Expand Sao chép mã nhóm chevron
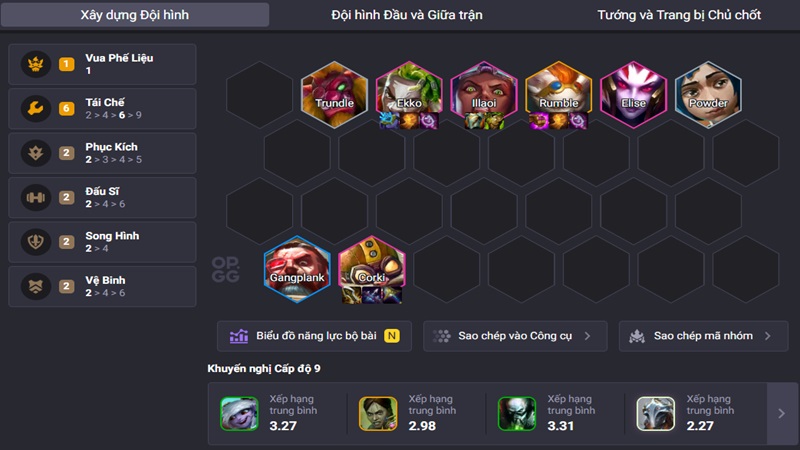Screen dimensions: 800x450 click(768, 336)
